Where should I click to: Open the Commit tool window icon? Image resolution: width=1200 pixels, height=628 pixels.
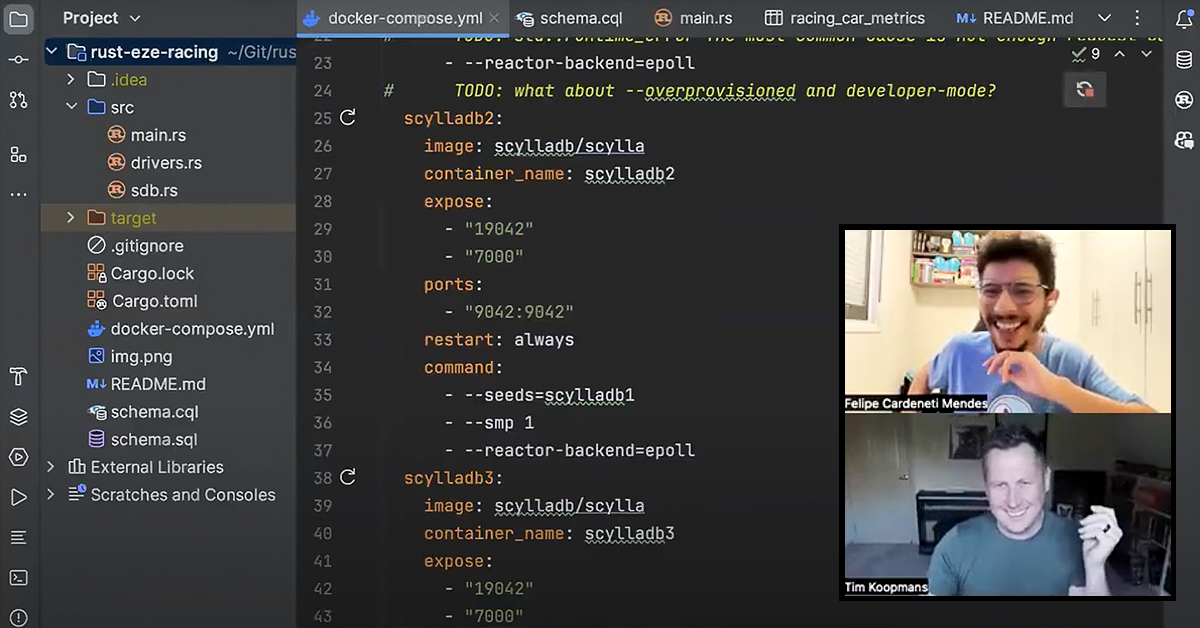[x=18, y=59]
